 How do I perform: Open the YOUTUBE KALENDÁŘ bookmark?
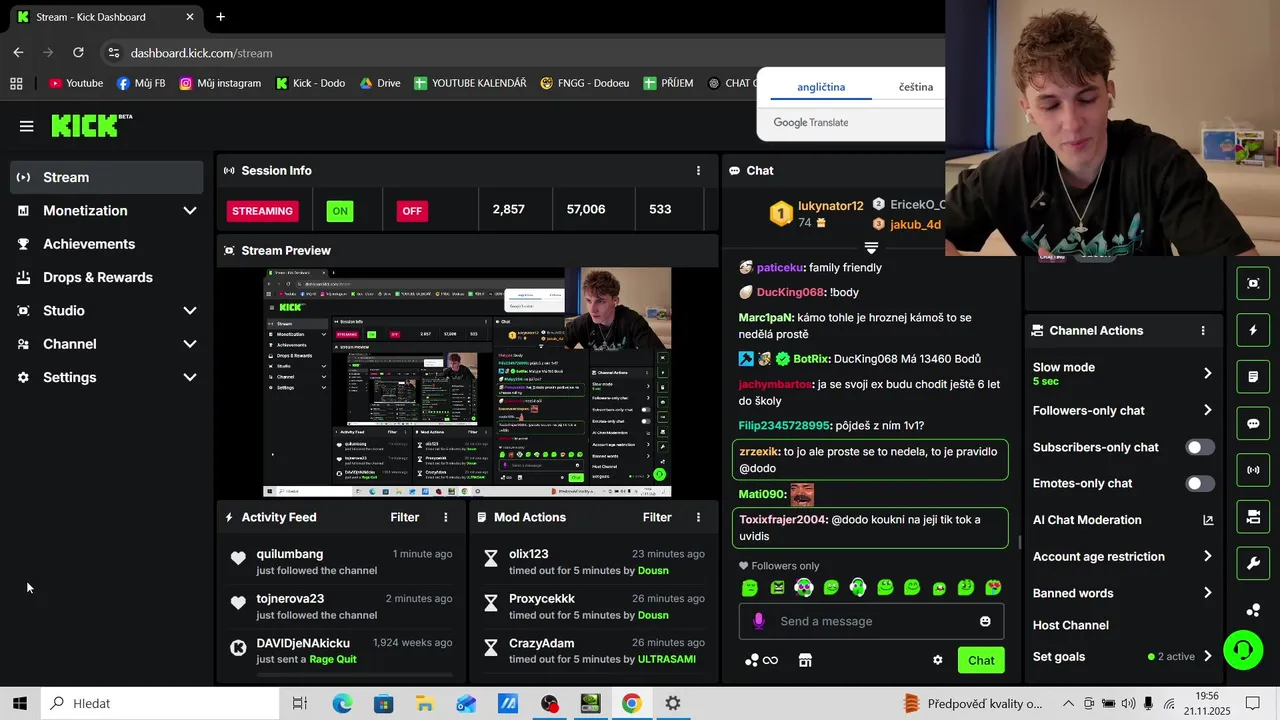(470, 83)
